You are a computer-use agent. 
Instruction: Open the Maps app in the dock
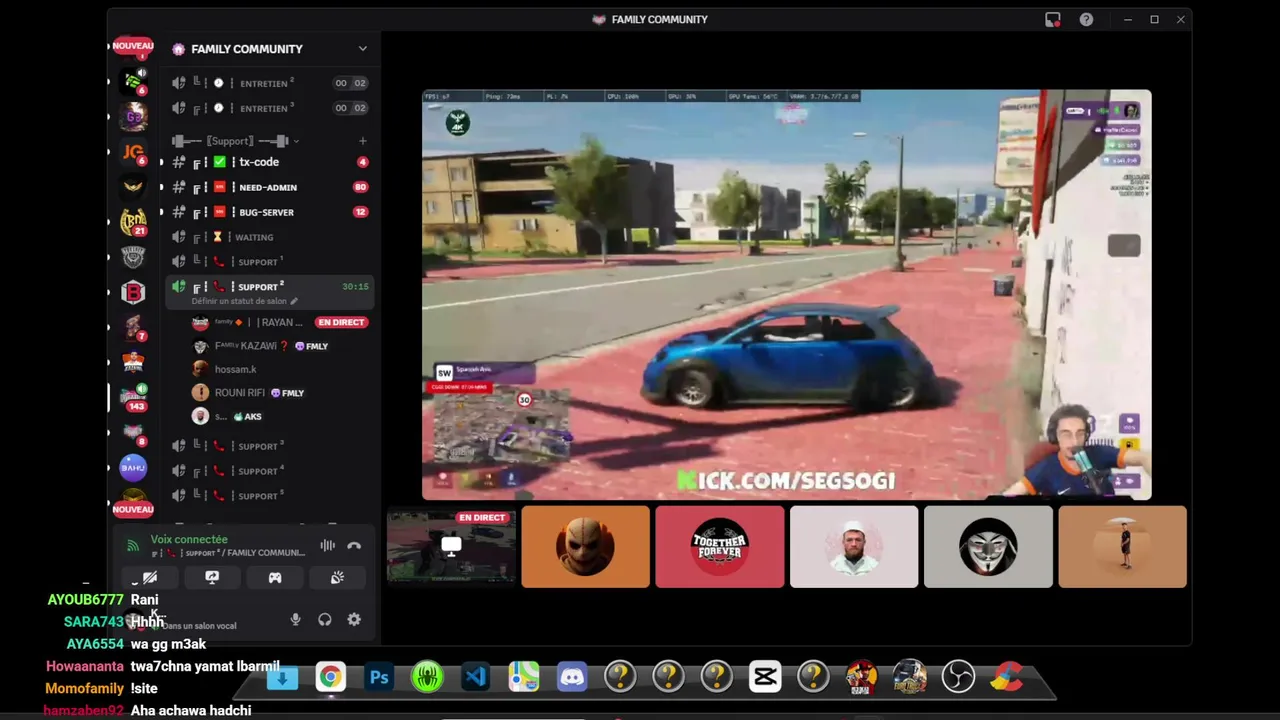click(x=523, y=678)
